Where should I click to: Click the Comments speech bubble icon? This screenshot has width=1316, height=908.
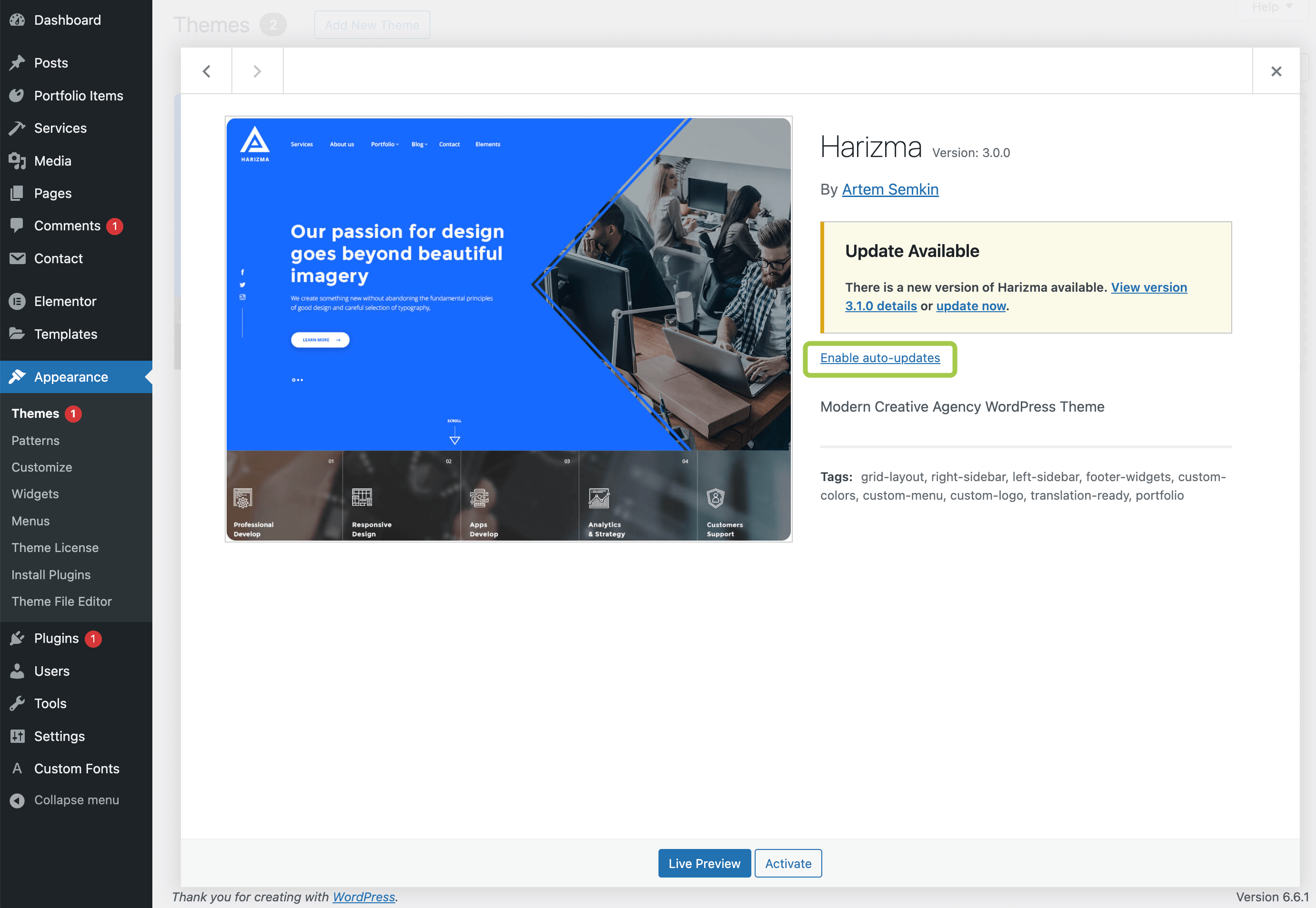click(17, 226)
